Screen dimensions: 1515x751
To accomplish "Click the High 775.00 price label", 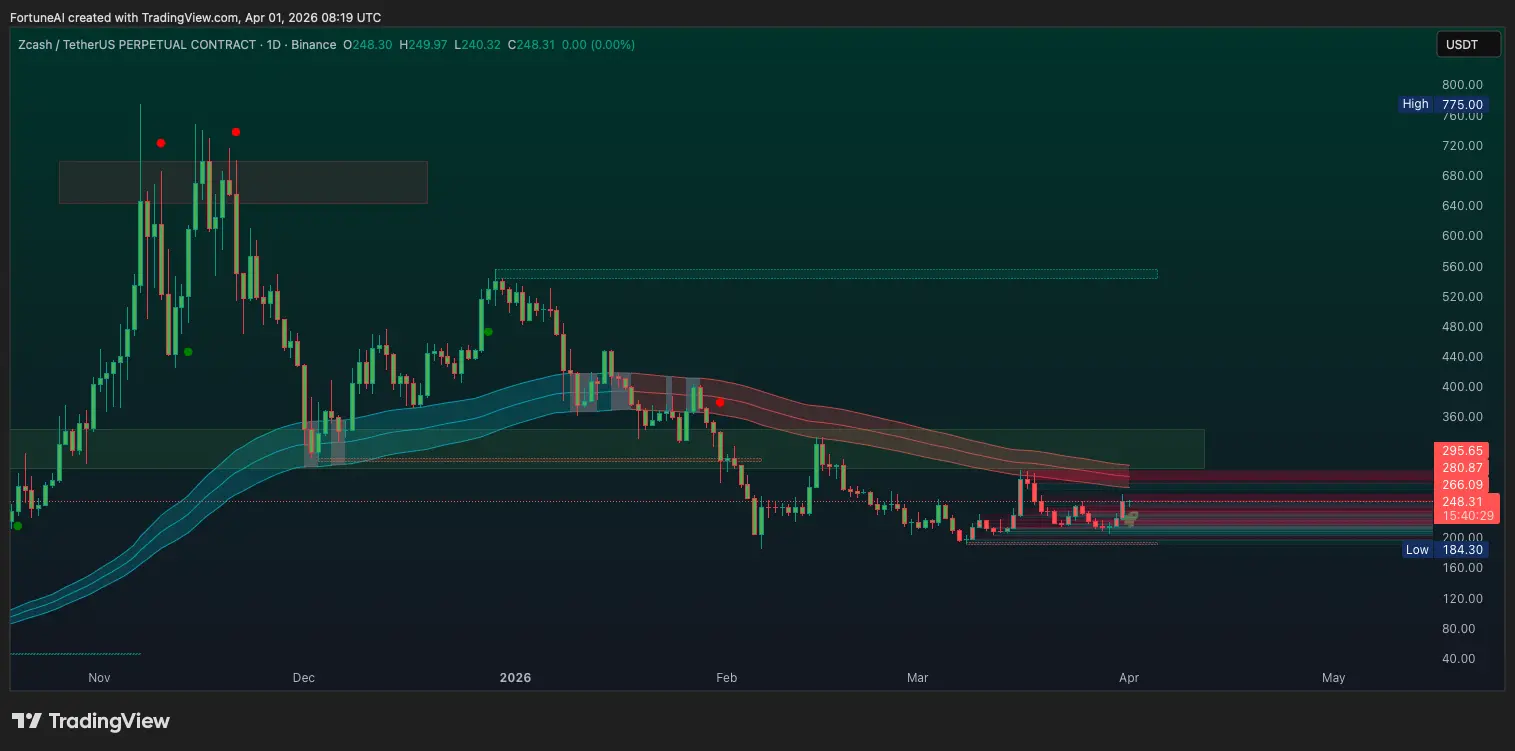I will 1444,104.
